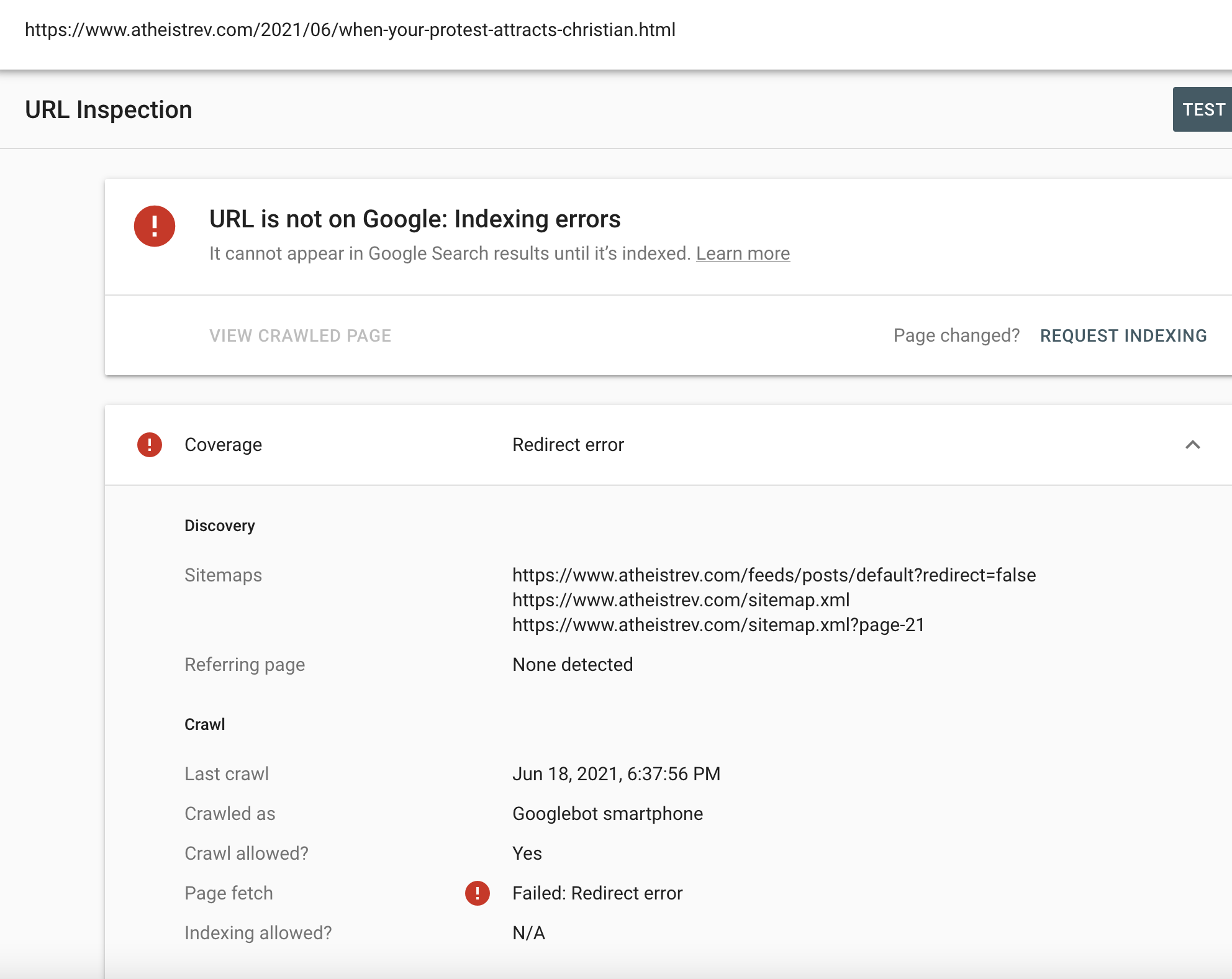This screenshot has height=979, width=1232.
Task: Click the red Coverage error icon
Action: point(150,445)
